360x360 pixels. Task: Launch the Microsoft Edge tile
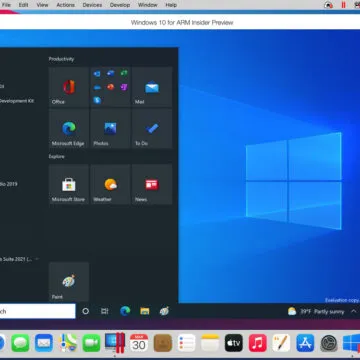(x=69, y=129)
